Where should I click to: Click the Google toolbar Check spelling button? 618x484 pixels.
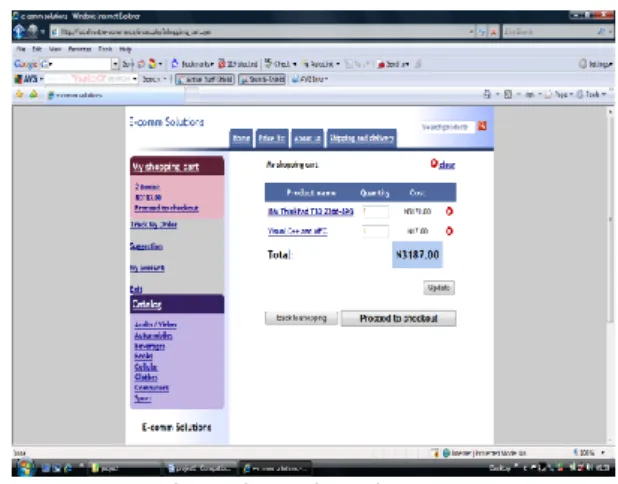(280, 64)
